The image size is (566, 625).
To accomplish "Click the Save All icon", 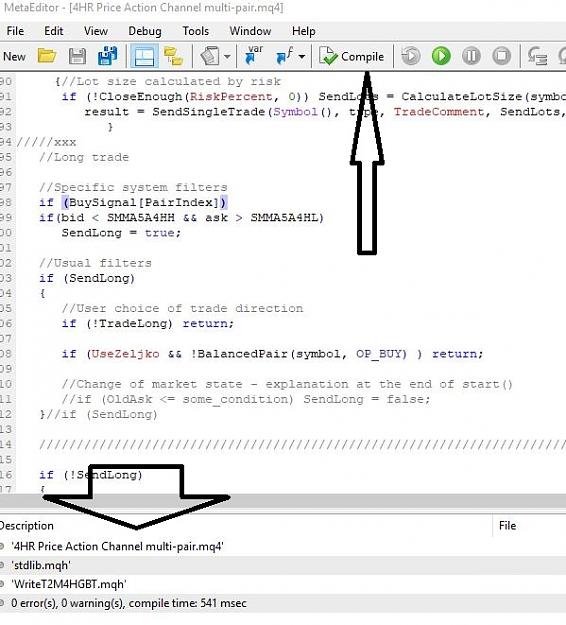I will coord(108,56).
